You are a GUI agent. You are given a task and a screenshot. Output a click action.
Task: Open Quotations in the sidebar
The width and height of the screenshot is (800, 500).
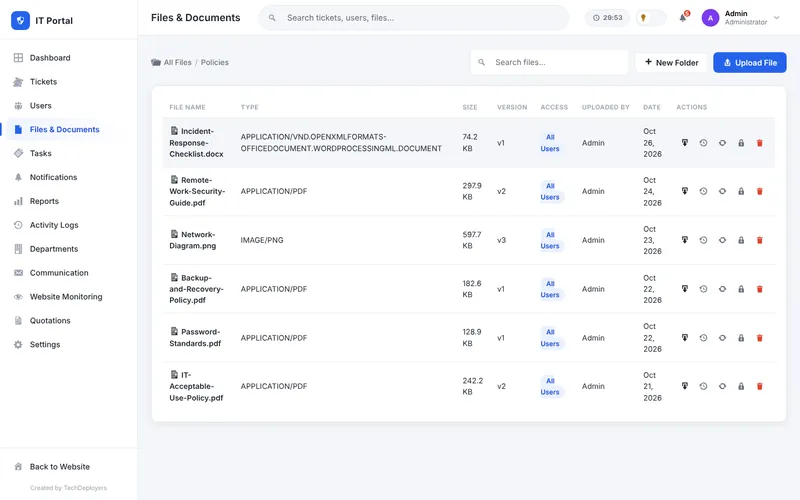68,320
